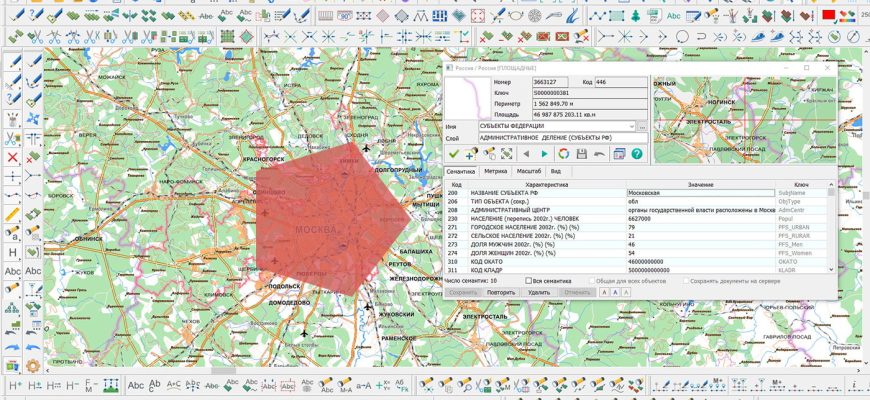870x400 pixels.
Task: Open the 'Масштаб' tab
Action: pyautogui.click(x=530, y=172)
